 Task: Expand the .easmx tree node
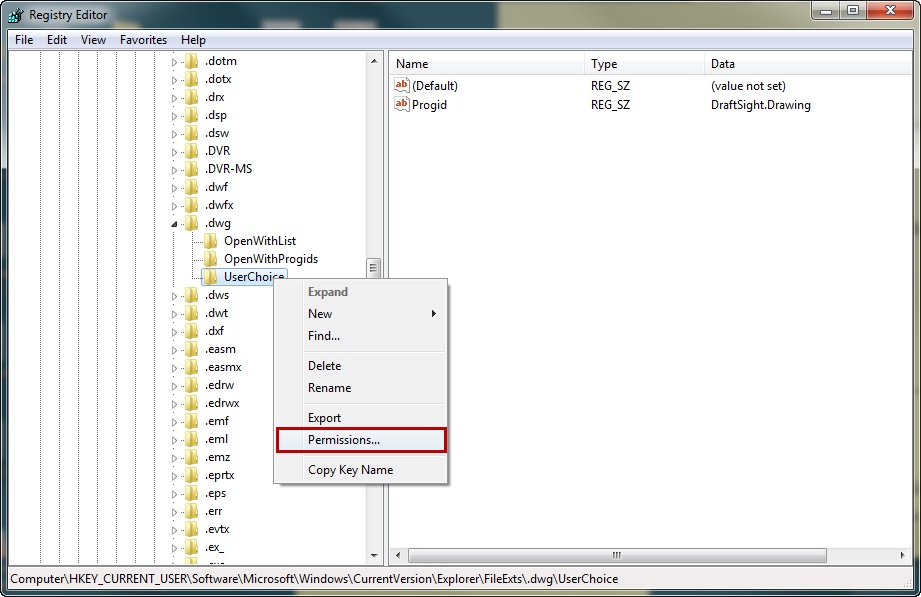pos(174,368)
